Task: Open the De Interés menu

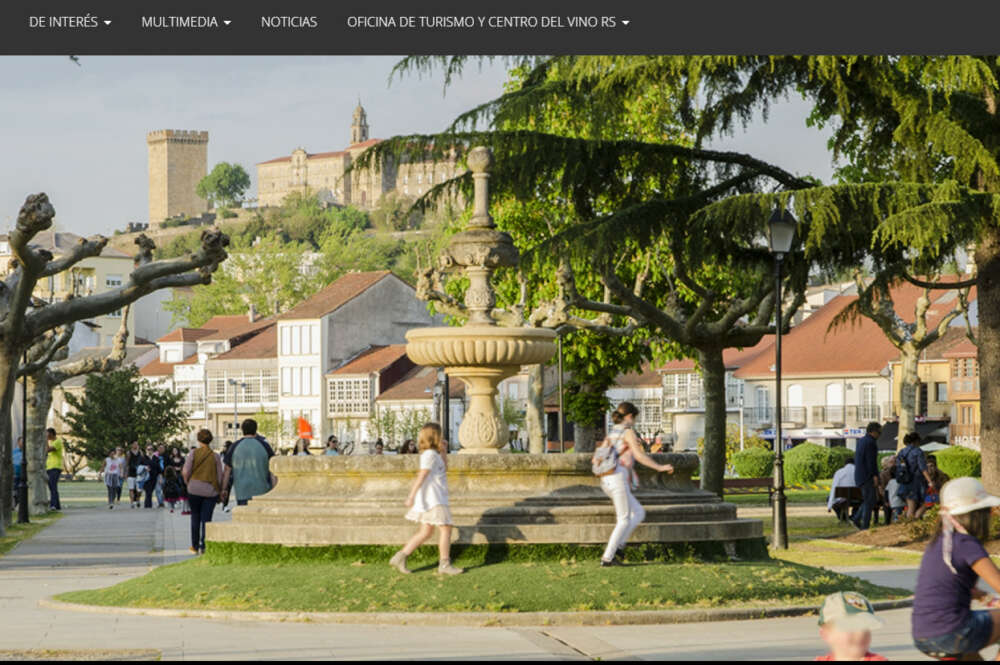Action: (63, 22)
